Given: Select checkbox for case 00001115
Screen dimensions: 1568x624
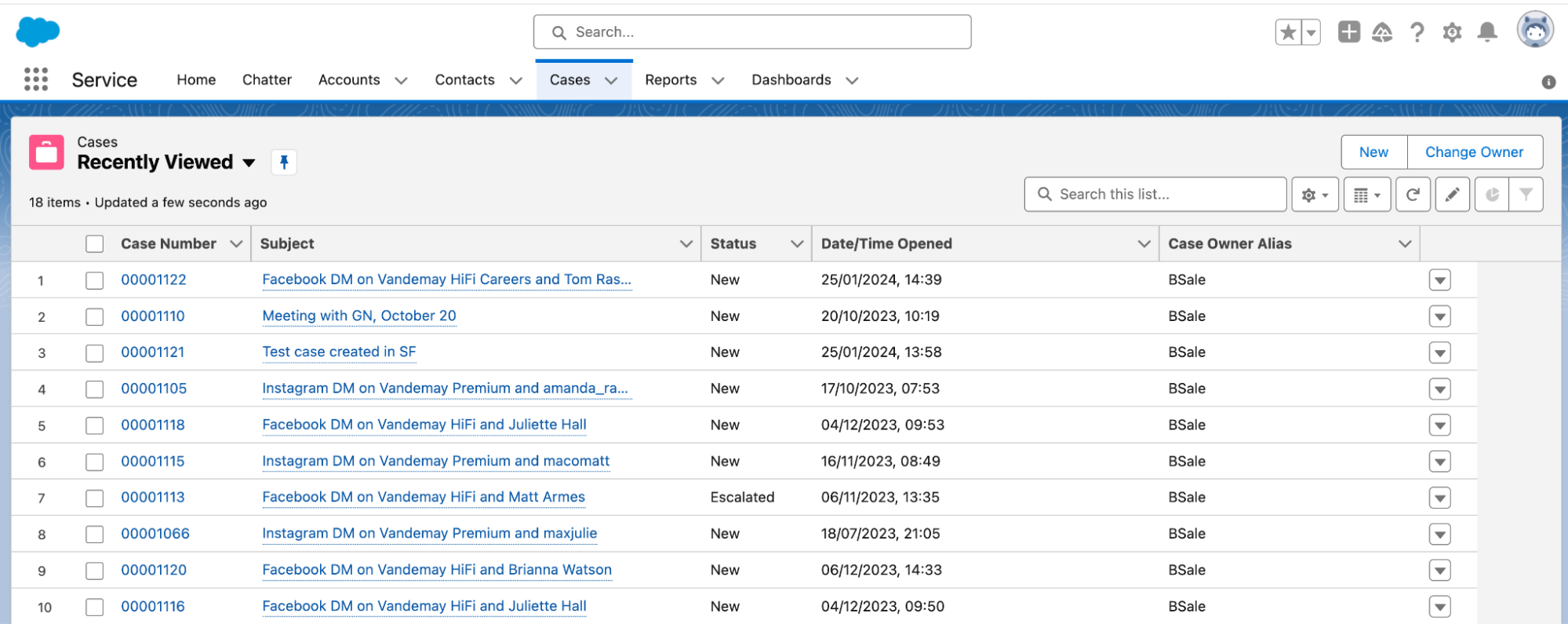Looking at the screenshot, I should pyautogui.click(x=95, y=462).
